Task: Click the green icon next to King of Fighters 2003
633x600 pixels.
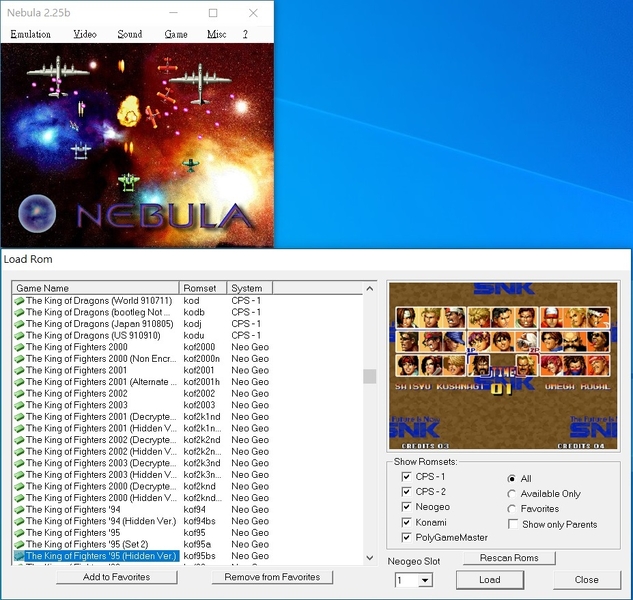Action: pos(19,405)
